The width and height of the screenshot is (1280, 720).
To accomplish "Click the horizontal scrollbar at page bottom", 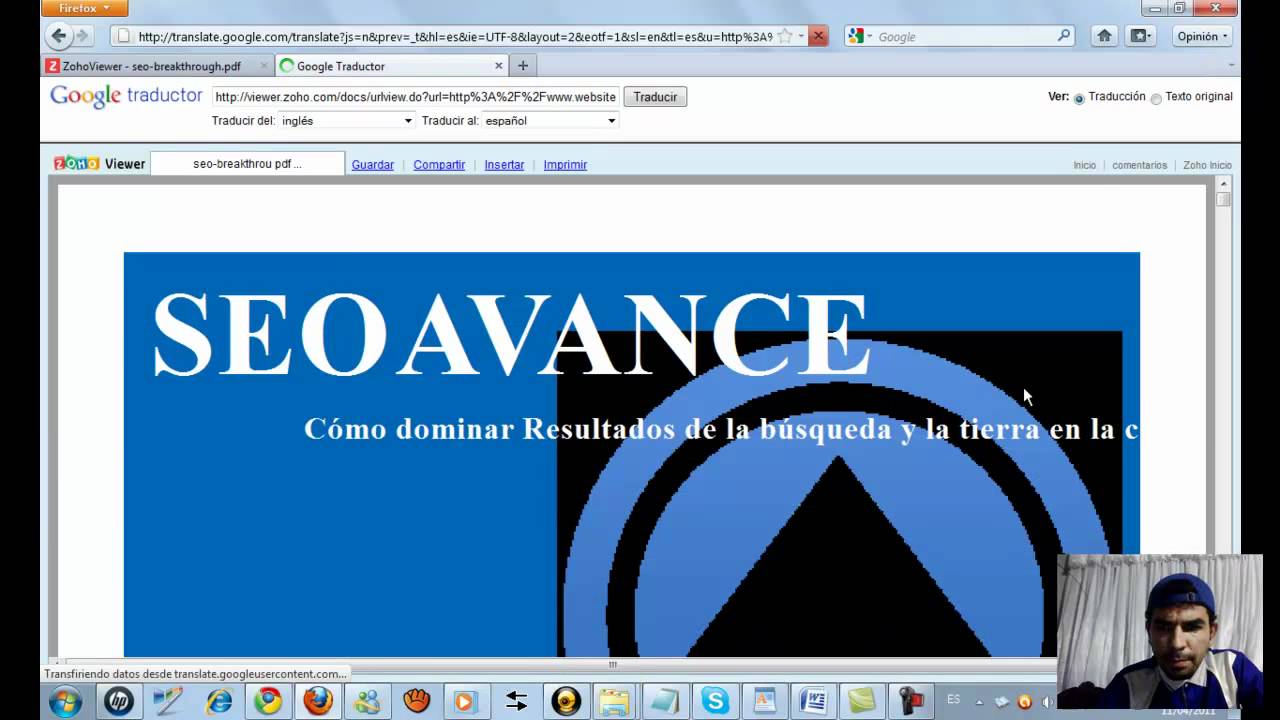I will [x=612, y=664].
